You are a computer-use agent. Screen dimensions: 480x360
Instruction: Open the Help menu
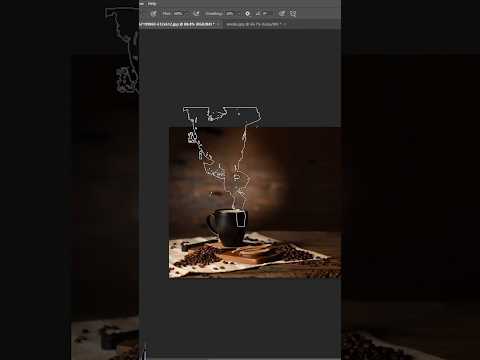pyautogui.click(x=152, y=4)
